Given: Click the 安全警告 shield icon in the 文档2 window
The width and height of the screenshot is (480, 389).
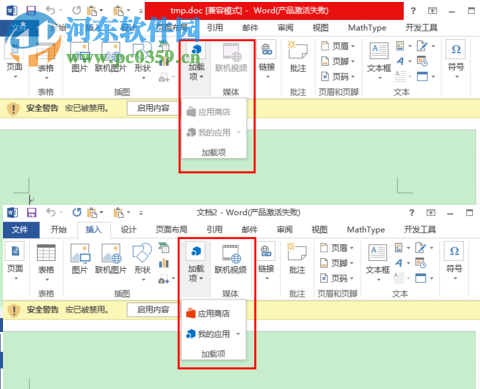Looking at the screenshot, I should 14,310.
